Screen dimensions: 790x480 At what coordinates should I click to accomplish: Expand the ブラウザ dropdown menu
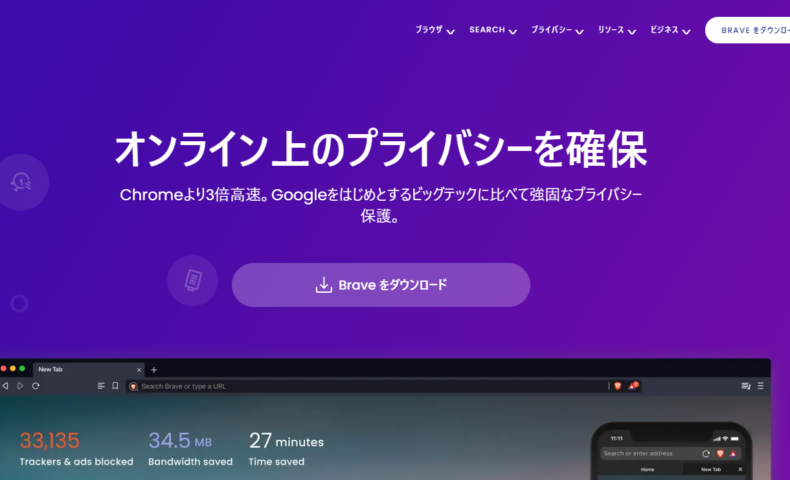(x=435, y=30)
